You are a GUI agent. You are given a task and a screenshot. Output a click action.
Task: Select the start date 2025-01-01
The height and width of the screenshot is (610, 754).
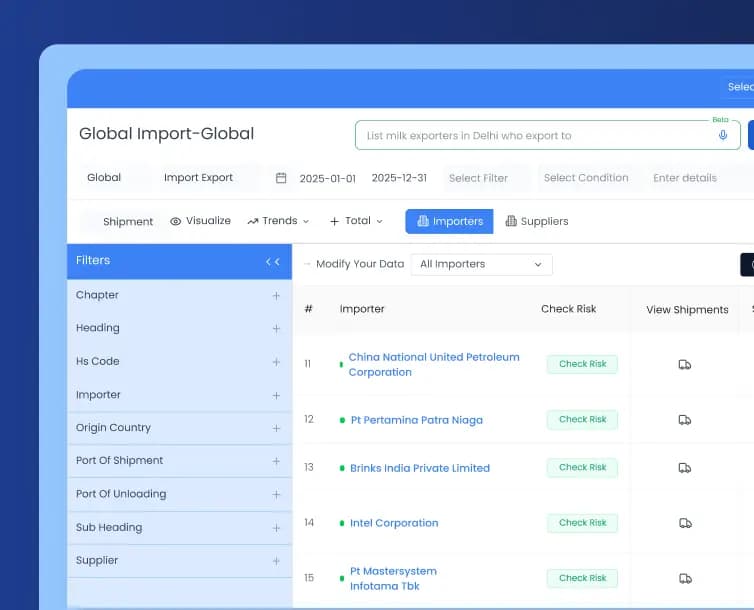(327, 178)
